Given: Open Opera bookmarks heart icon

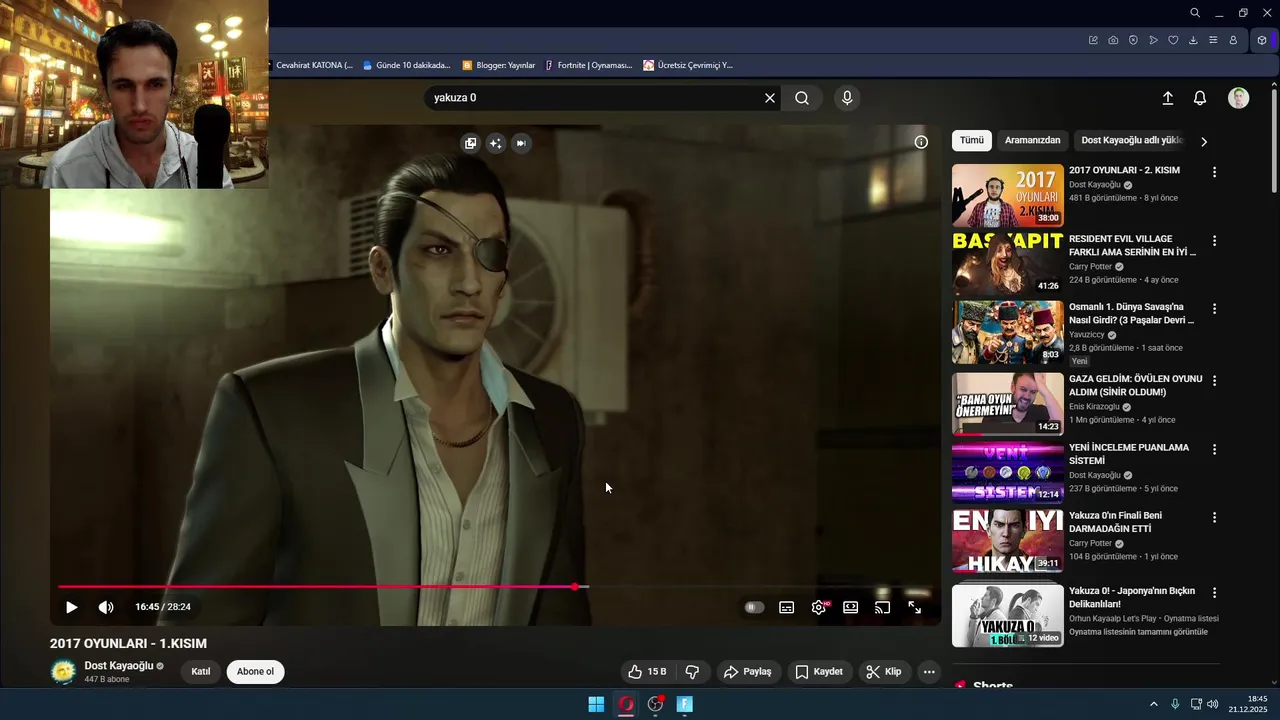Looking at the screenshot, I should pyautogui.click(x=1173, y=40).
